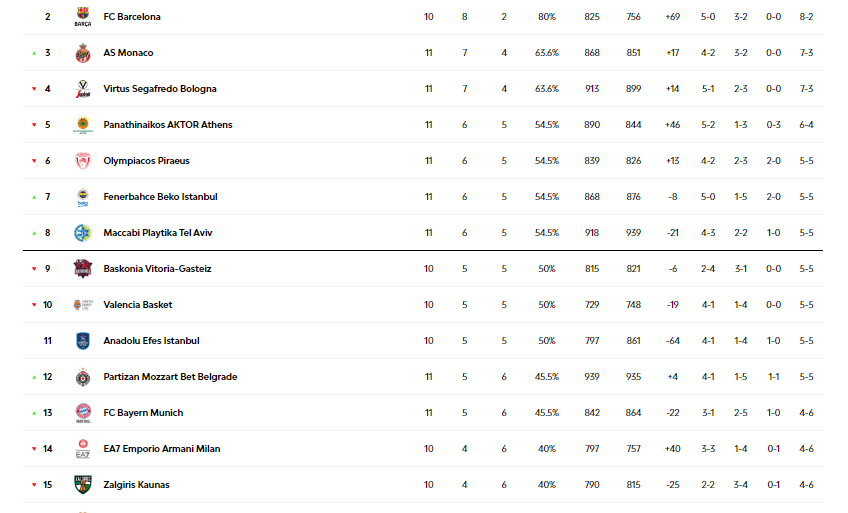Screen dimensions: 848x513
Task: Open the Valencia Basket team link
Action: 138,305
